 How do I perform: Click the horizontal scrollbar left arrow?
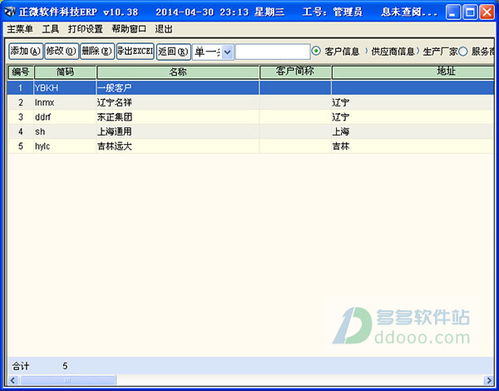click(13, 380)
